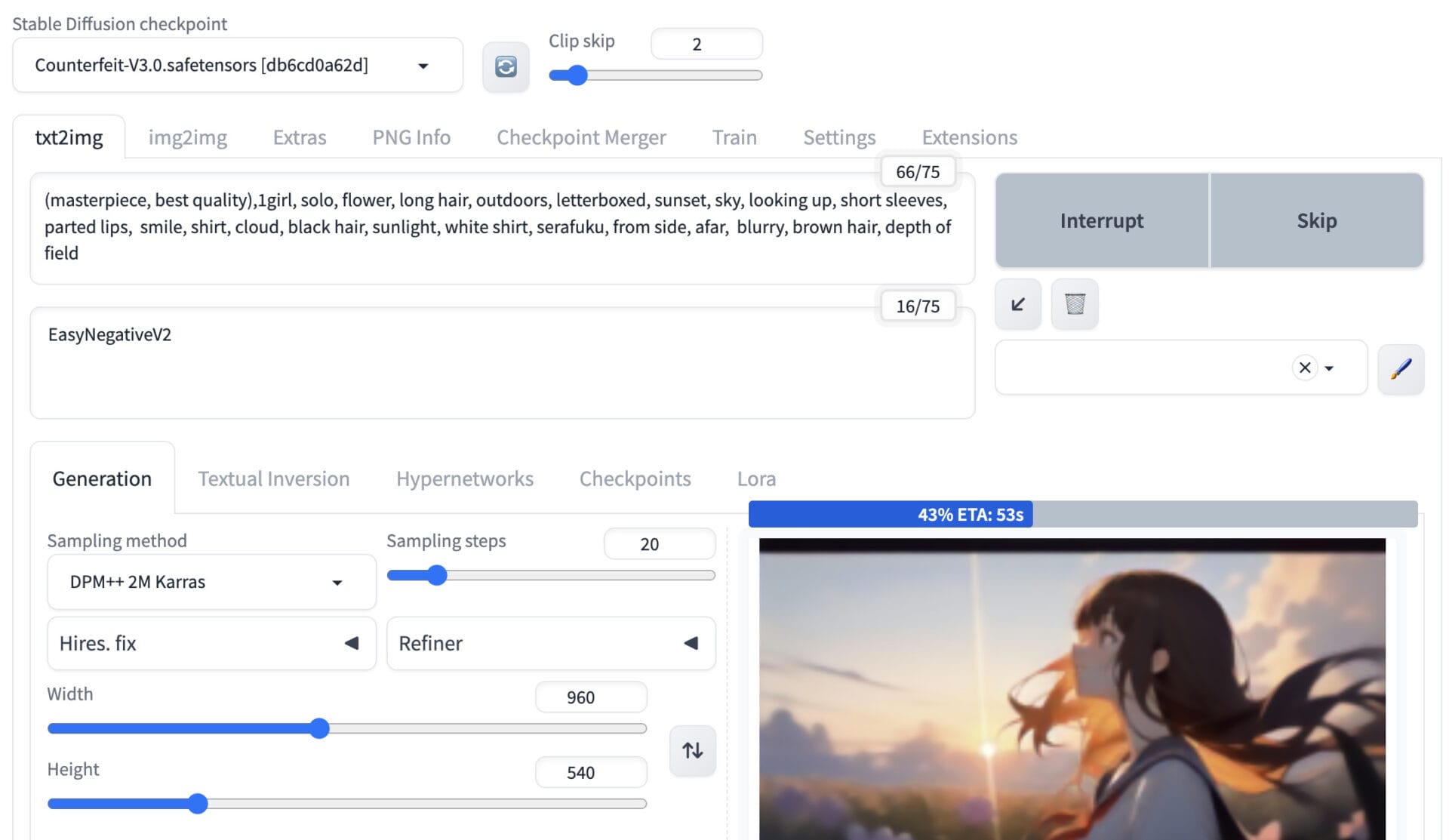
Task: Open the styles dropdown arrow
Action: (1330, 368)
